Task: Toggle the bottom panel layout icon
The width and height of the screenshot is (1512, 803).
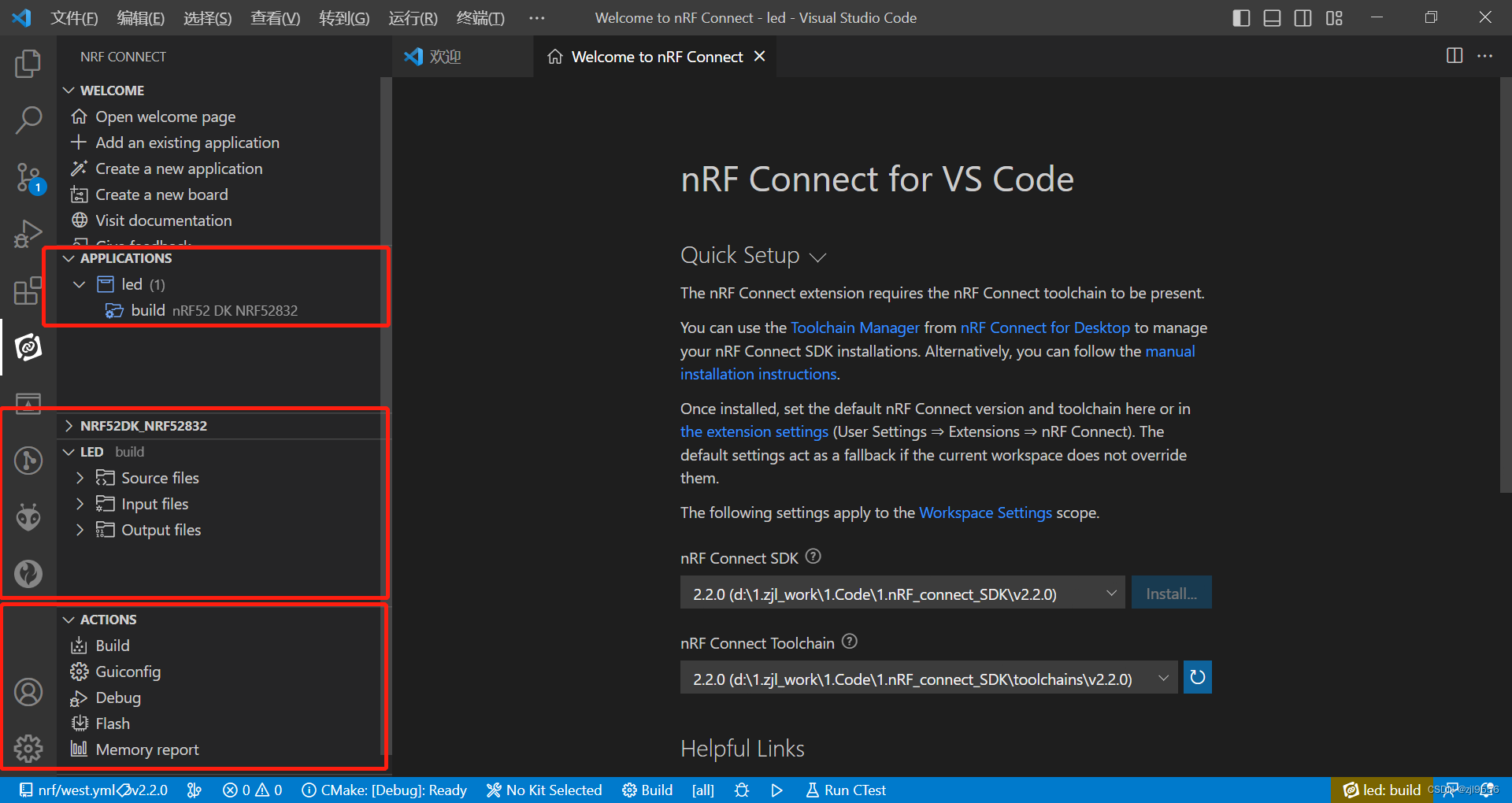Action: 1272,17
